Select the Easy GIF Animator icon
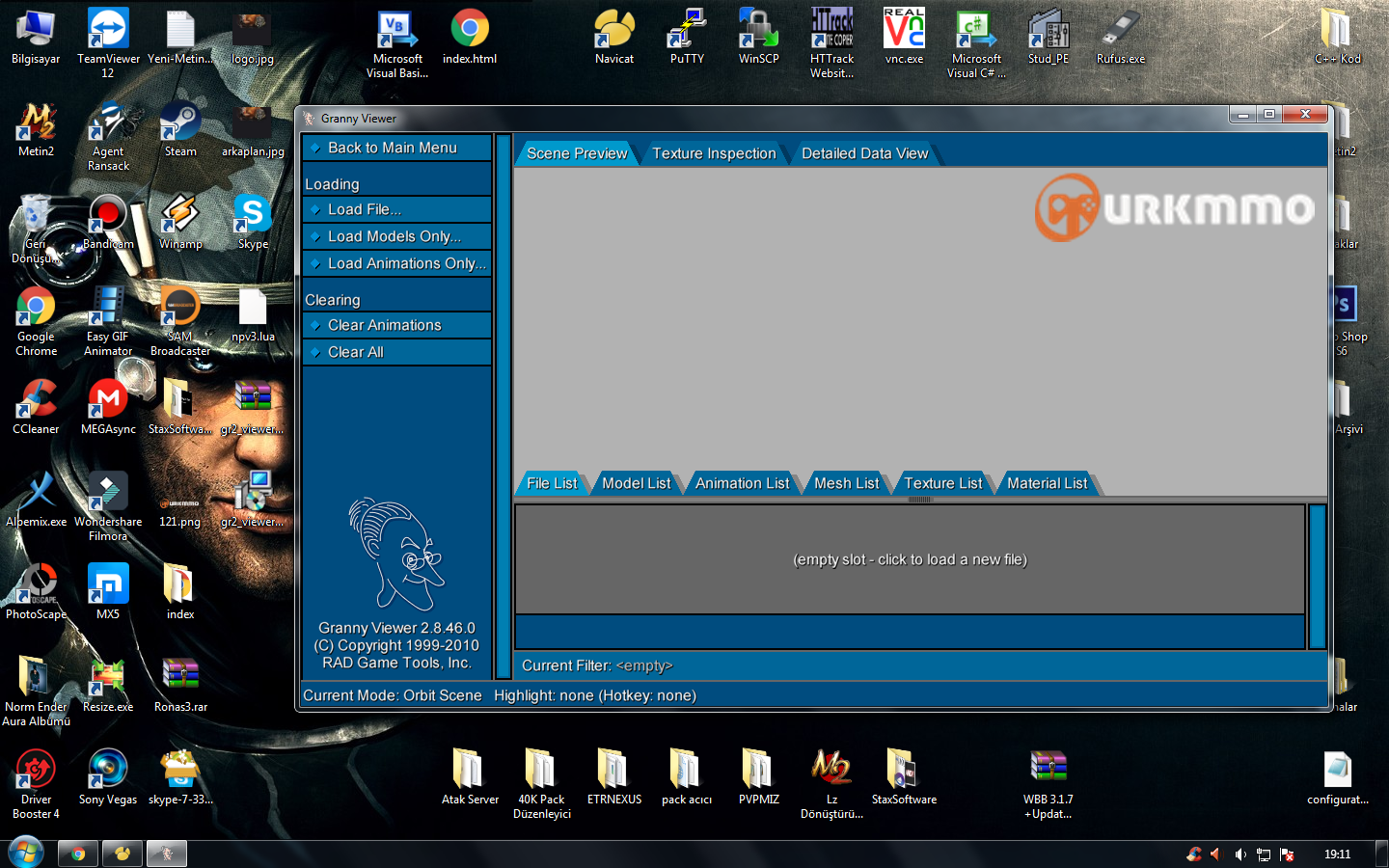1389x868 pixels. pos(108,321)
